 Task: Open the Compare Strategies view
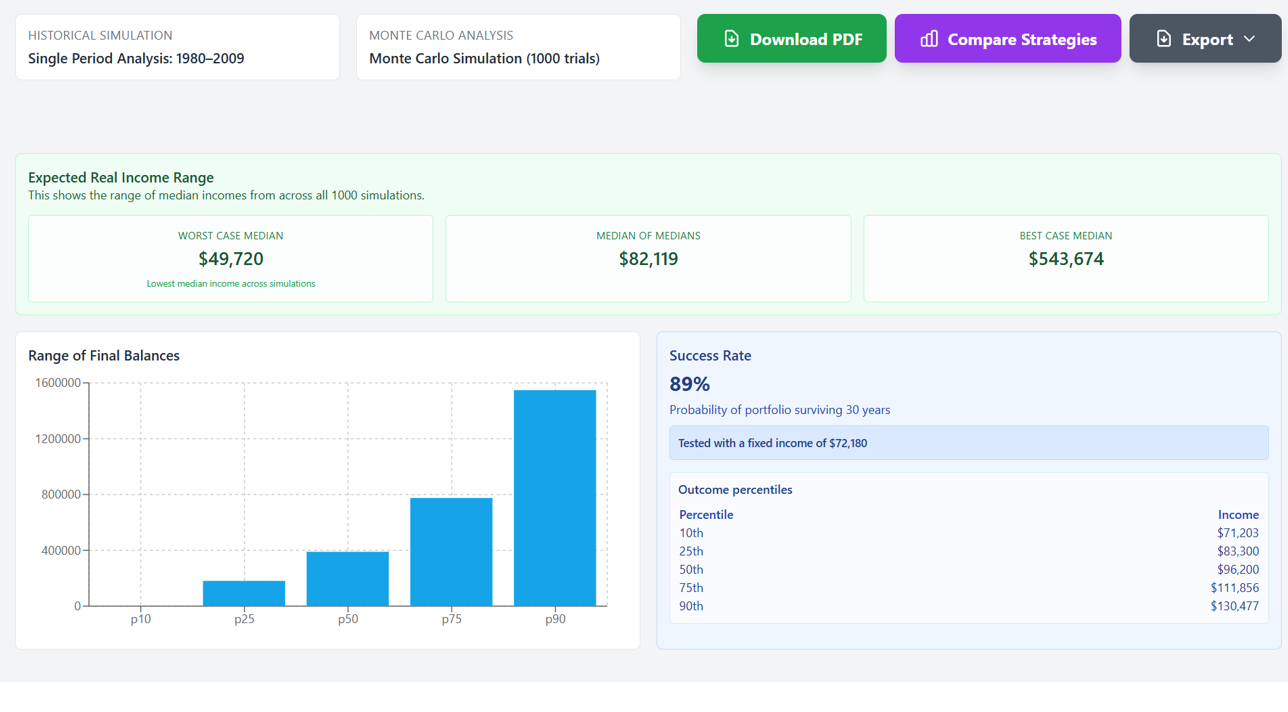(x=1007, y=39)
